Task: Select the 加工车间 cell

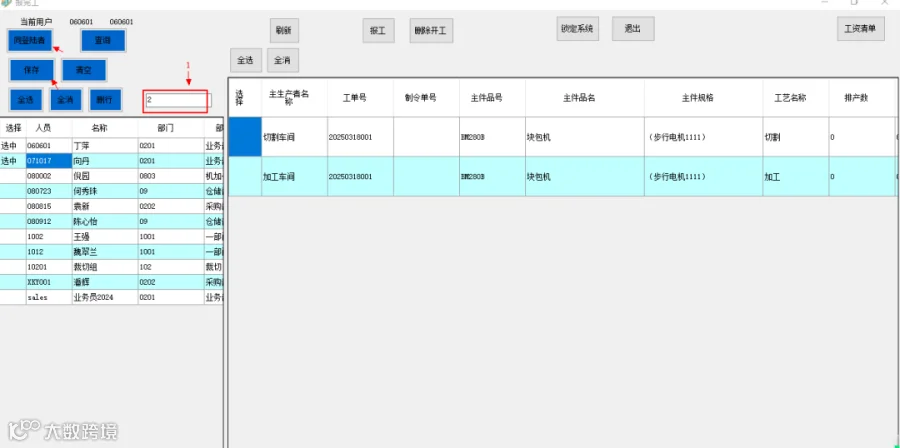Action: (x=294, y=177)
